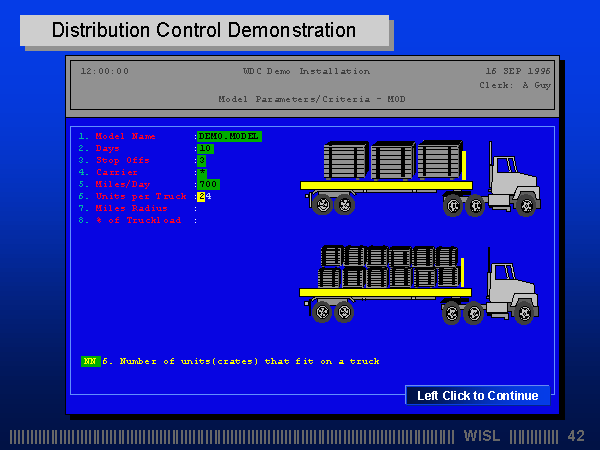This screenshot has width=600, height=450.
Task: Click the Left Click to Continue button
Action: (x=478, y=395)
